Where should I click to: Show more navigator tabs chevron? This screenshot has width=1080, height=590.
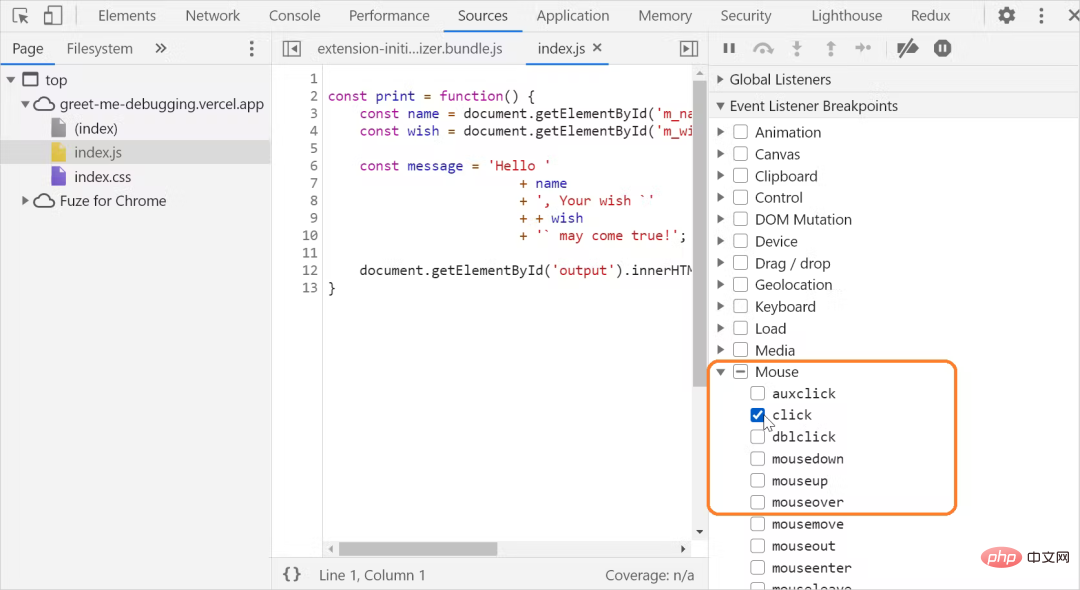(x=160, y=48)
